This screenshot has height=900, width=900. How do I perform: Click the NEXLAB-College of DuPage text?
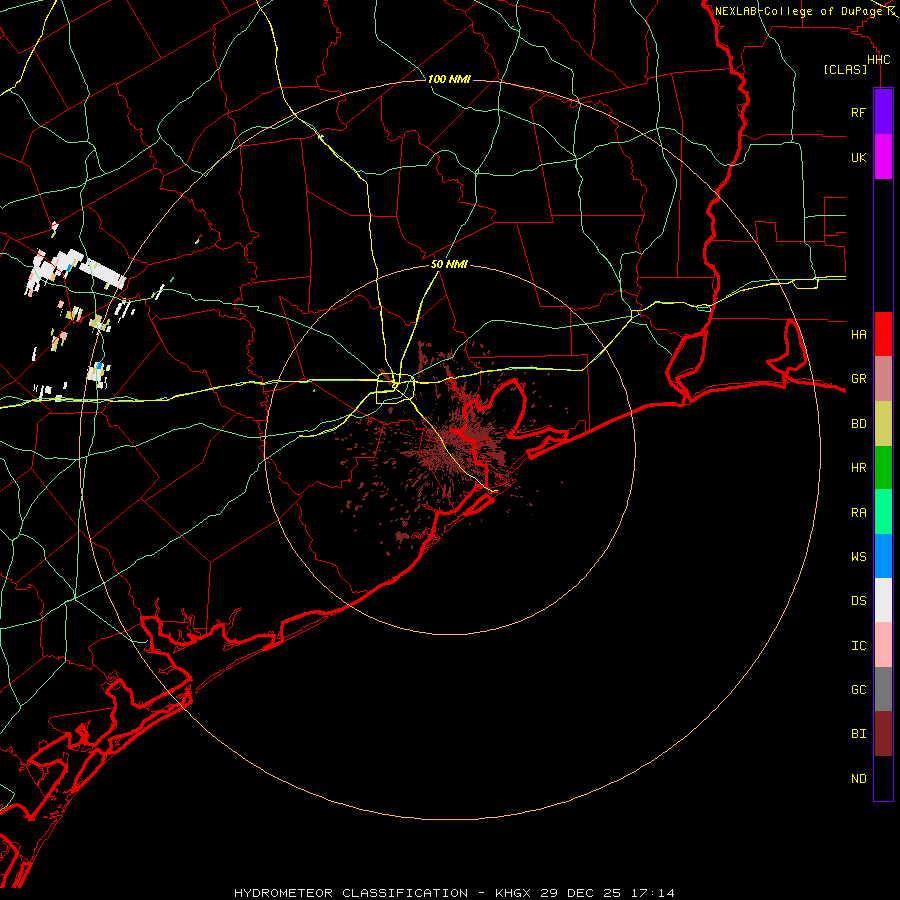pos(799,11)
